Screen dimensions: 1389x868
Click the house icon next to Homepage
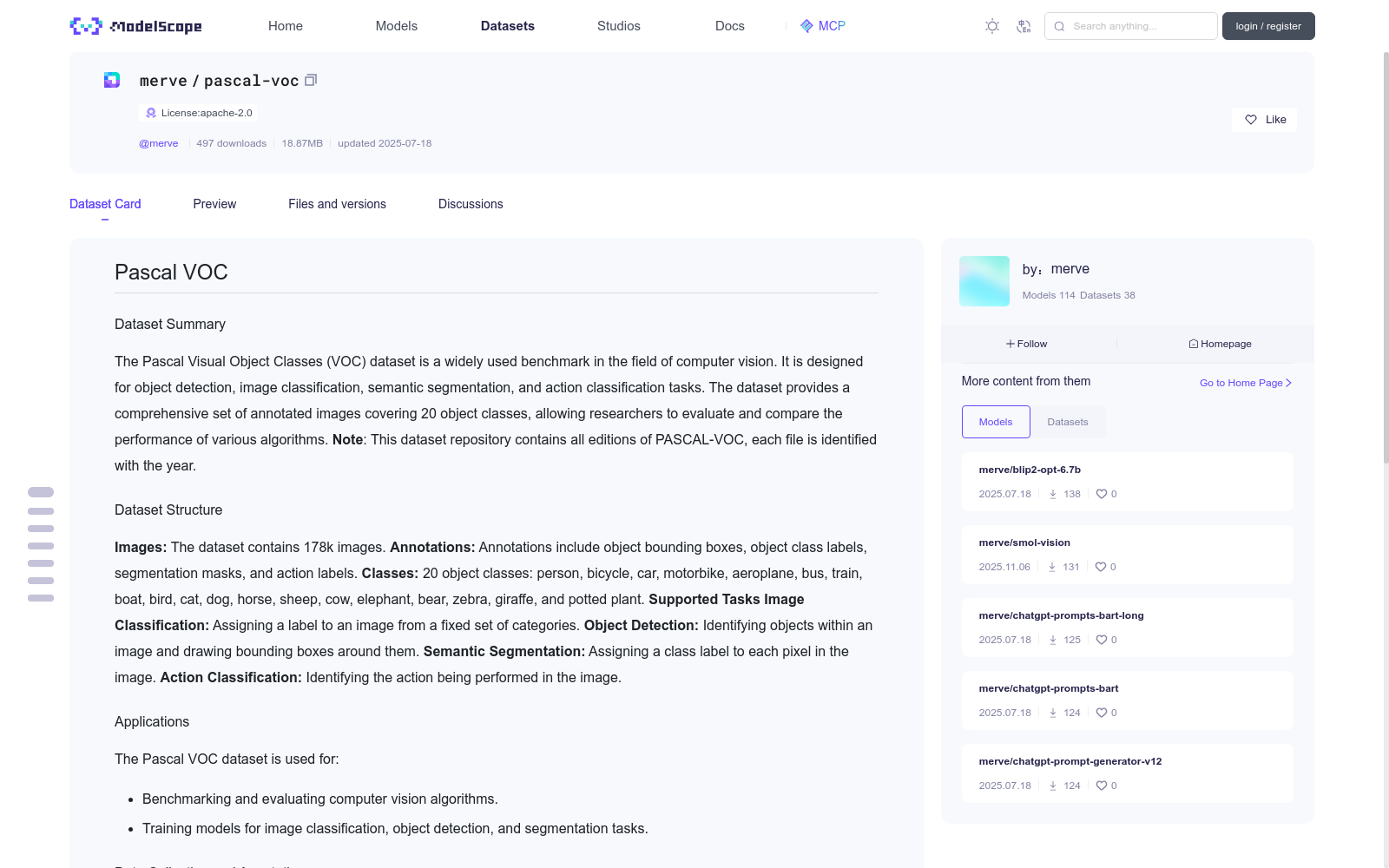[x=1194, y=344]
